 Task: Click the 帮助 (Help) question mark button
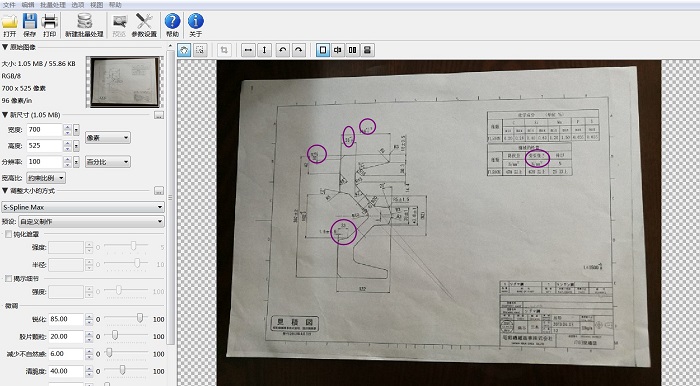pos(172,25)
